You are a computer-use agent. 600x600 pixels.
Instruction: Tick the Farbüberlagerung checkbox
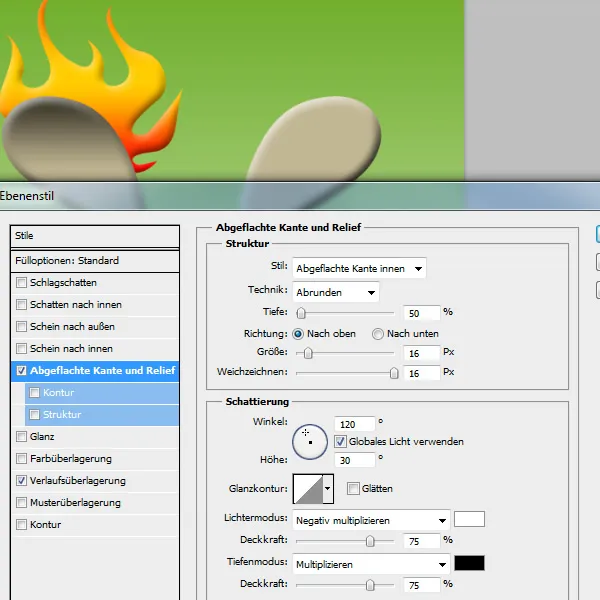coord(21,458)
